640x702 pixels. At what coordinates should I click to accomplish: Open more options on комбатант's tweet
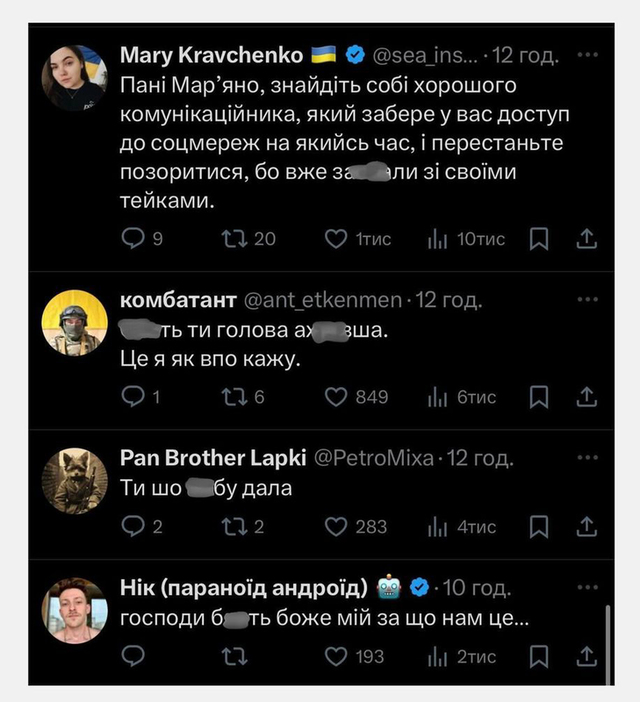tap(588, 300)
